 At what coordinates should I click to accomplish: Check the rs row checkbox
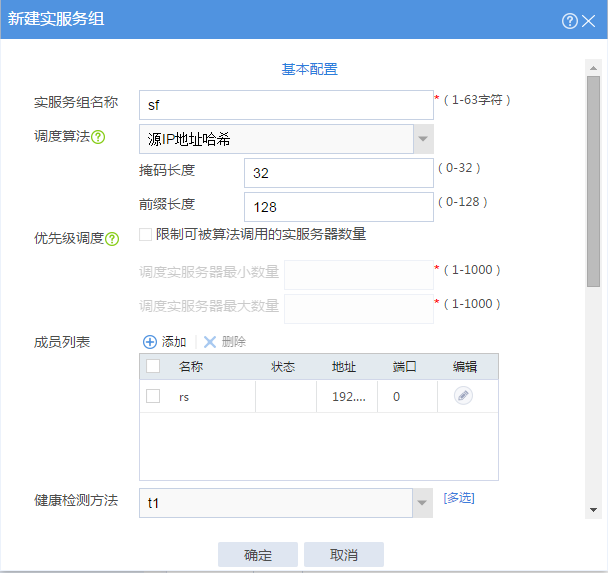click(x=153, y=396)
